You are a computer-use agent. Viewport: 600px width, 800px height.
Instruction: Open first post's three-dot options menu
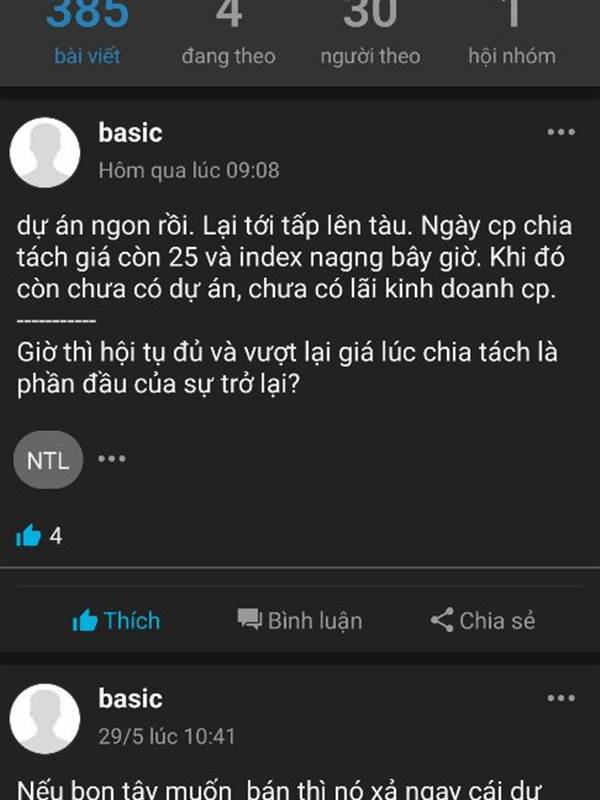pos(561,132)
